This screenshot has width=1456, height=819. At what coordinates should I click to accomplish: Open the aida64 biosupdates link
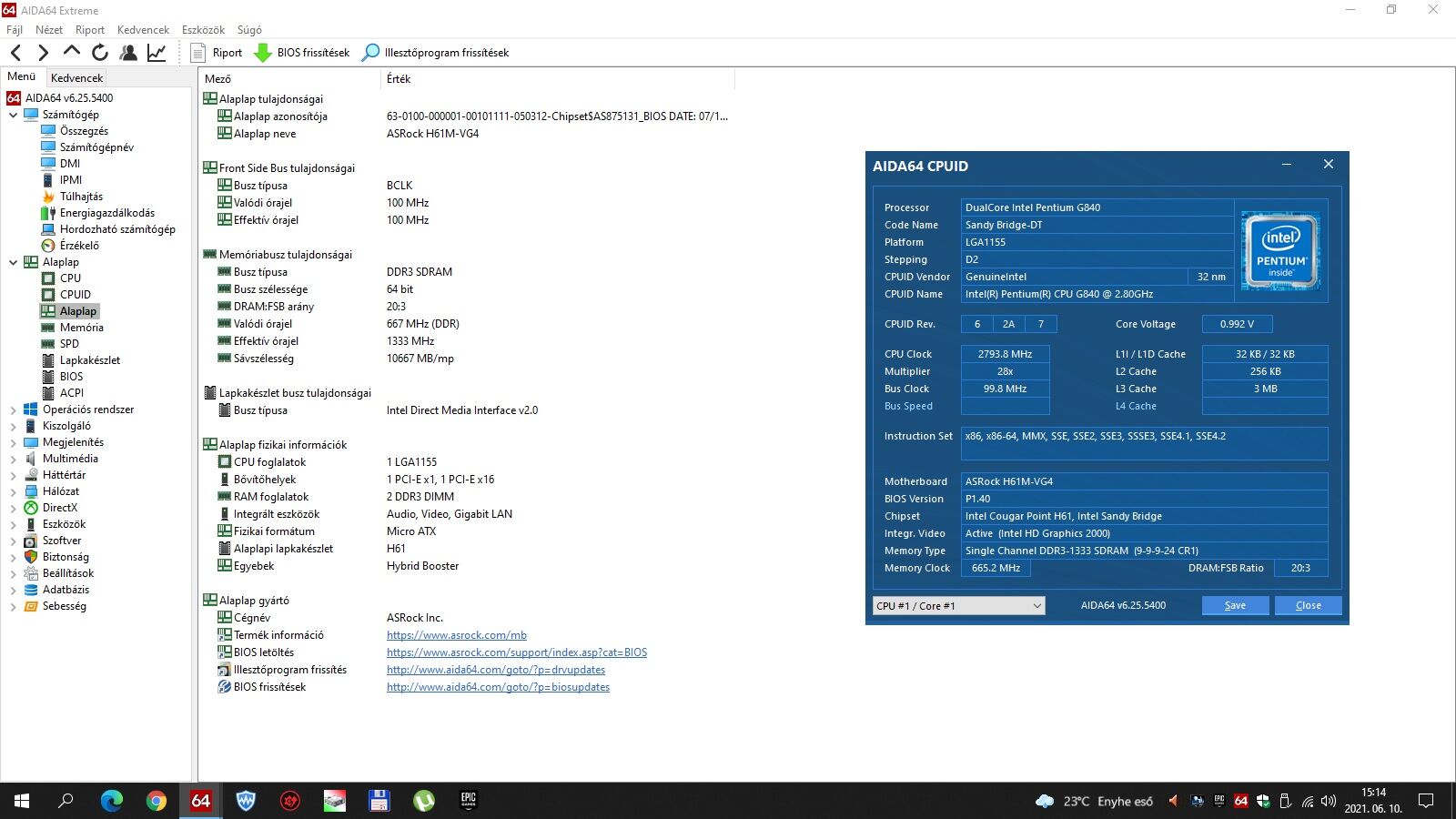(499, 687)
